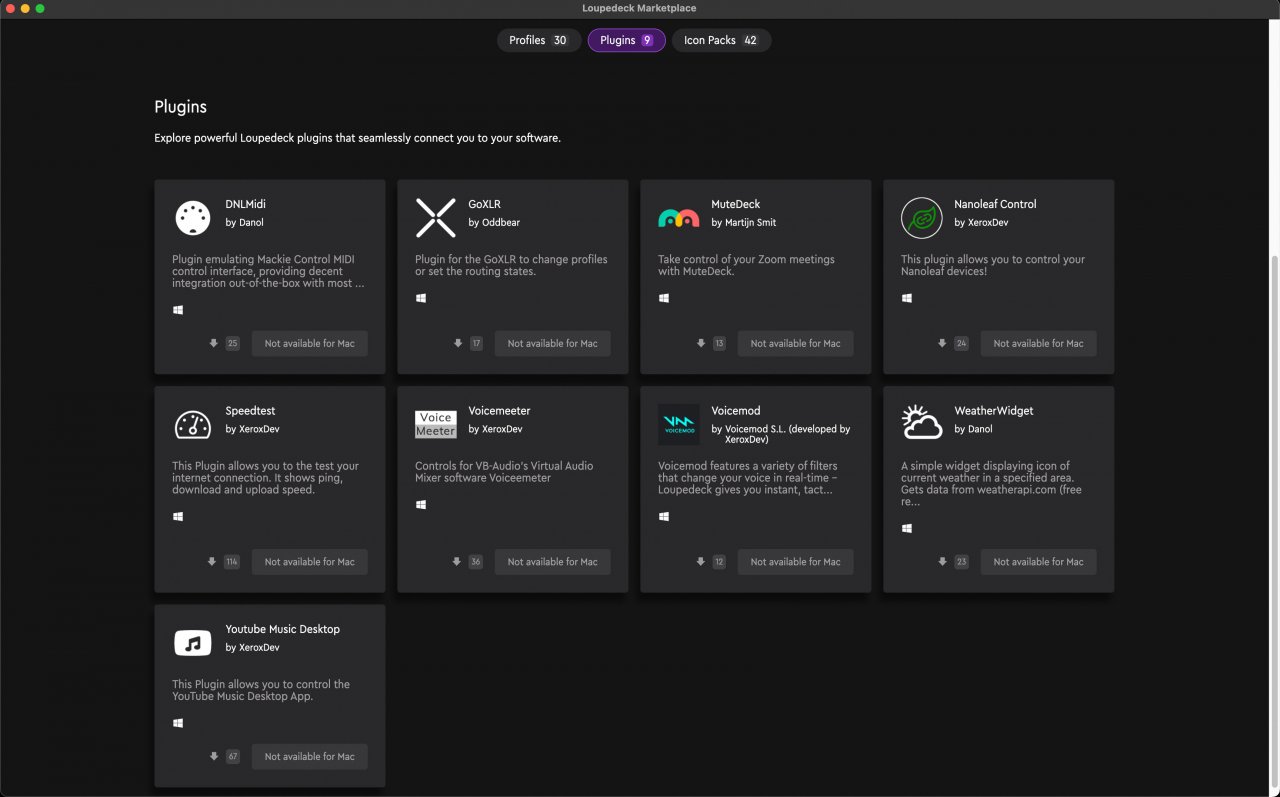Click Not available for Mac on Youtube Music Desktop
This screenshot has width=1280, height=797.
click(310, 756)
